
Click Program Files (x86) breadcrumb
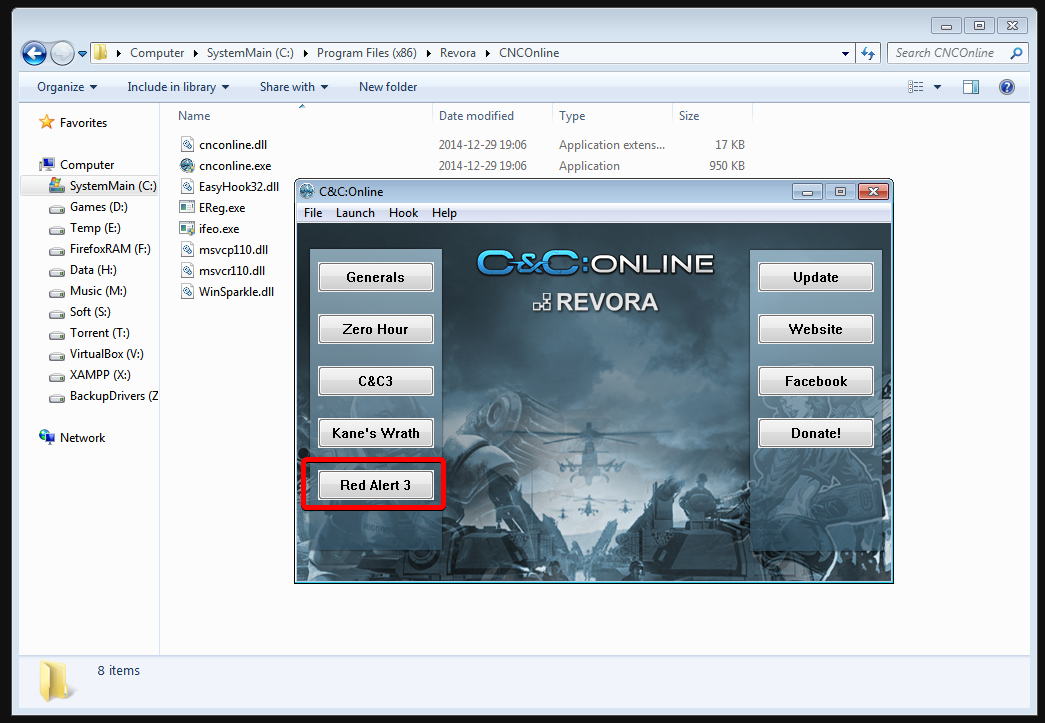click(367, 53)
